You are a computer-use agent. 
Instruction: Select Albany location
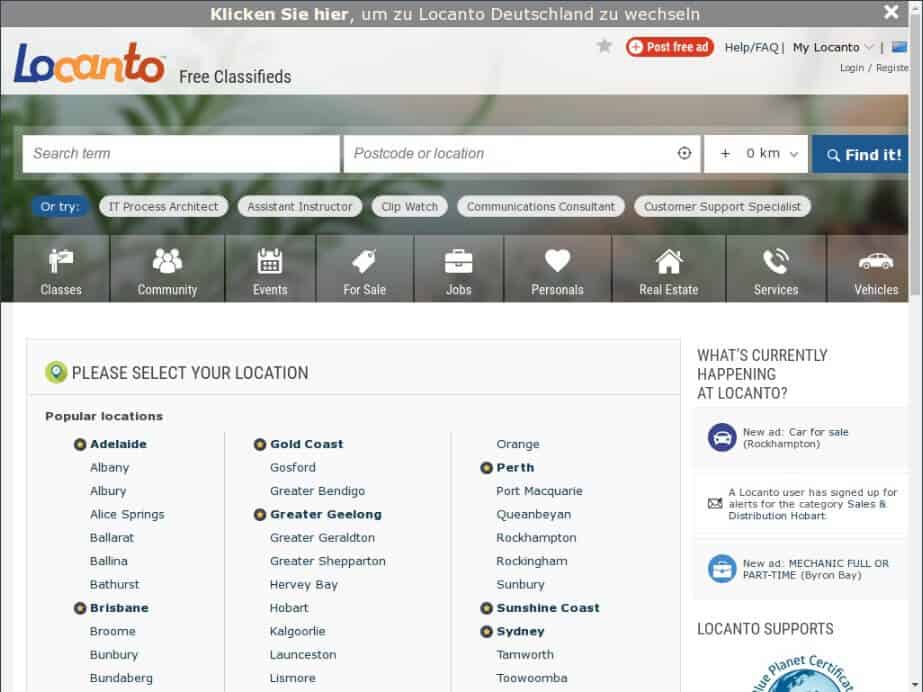pyautogui.click(x=109, y=468)
